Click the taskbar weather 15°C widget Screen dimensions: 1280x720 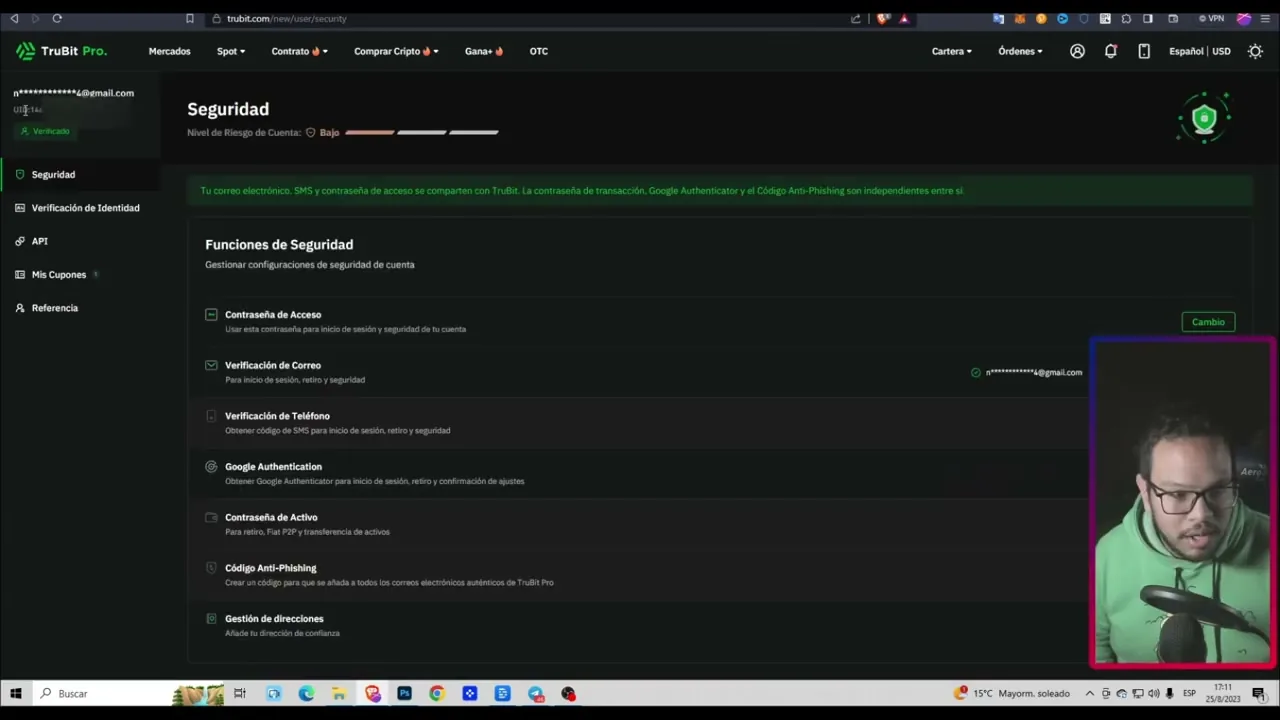point(1012,694)
